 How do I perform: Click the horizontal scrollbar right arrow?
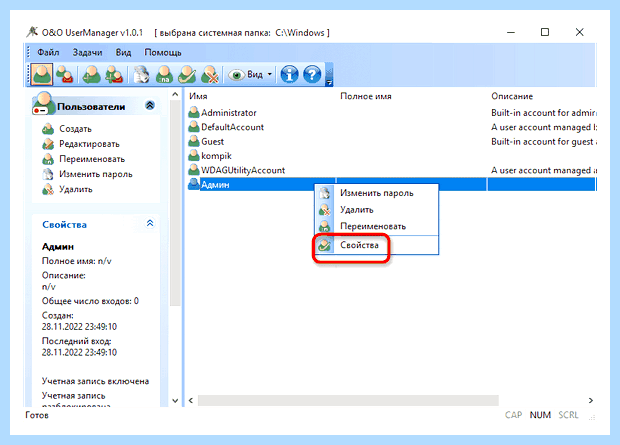point(590,400)
